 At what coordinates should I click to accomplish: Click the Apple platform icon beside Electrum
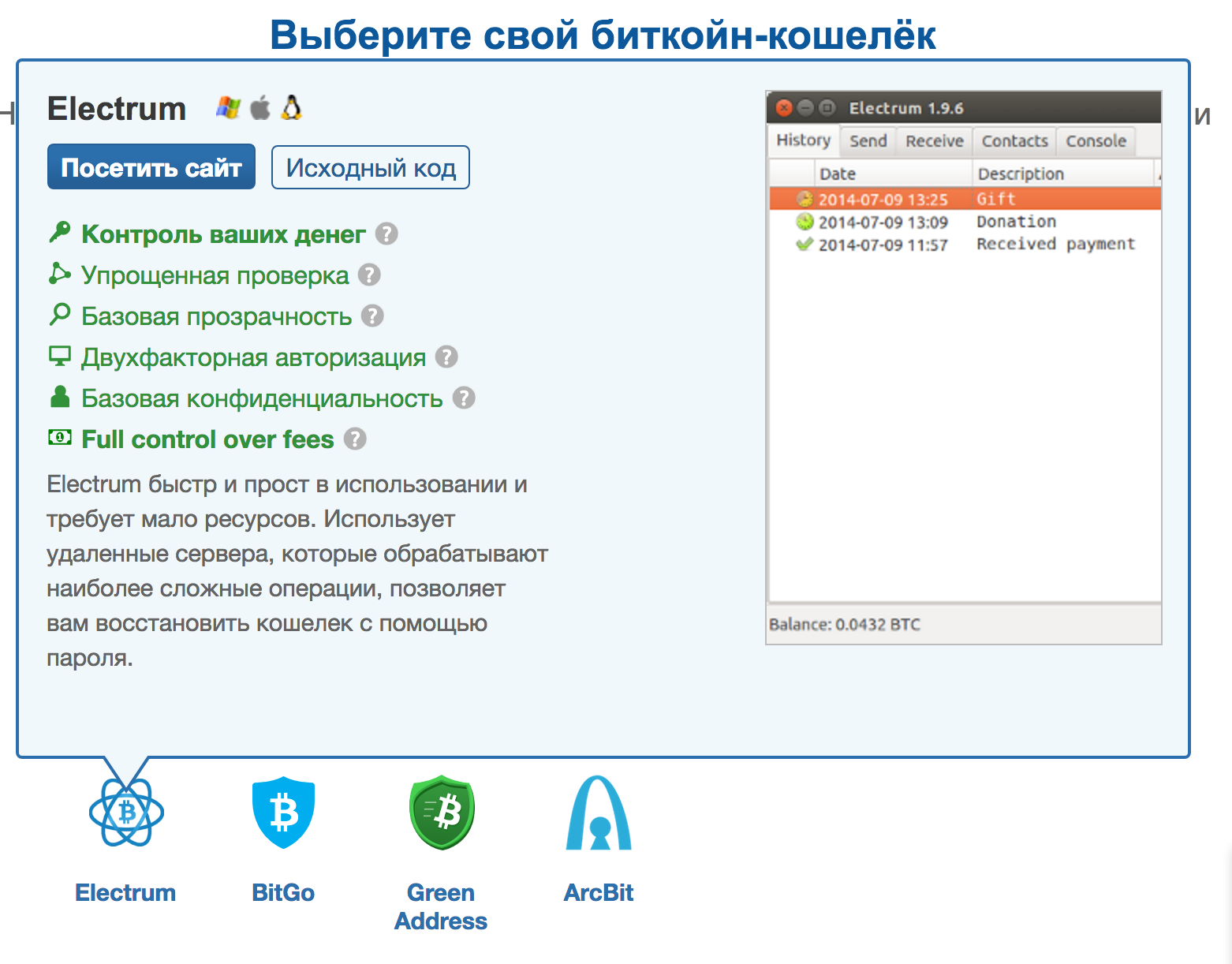(260, 107)
